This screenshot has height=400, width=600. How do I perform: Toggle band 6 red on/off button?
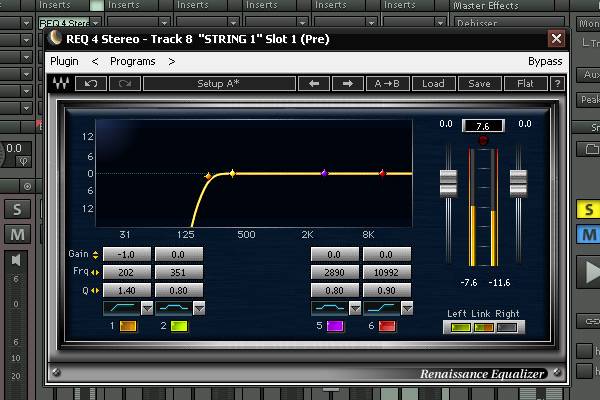[387, 326]
